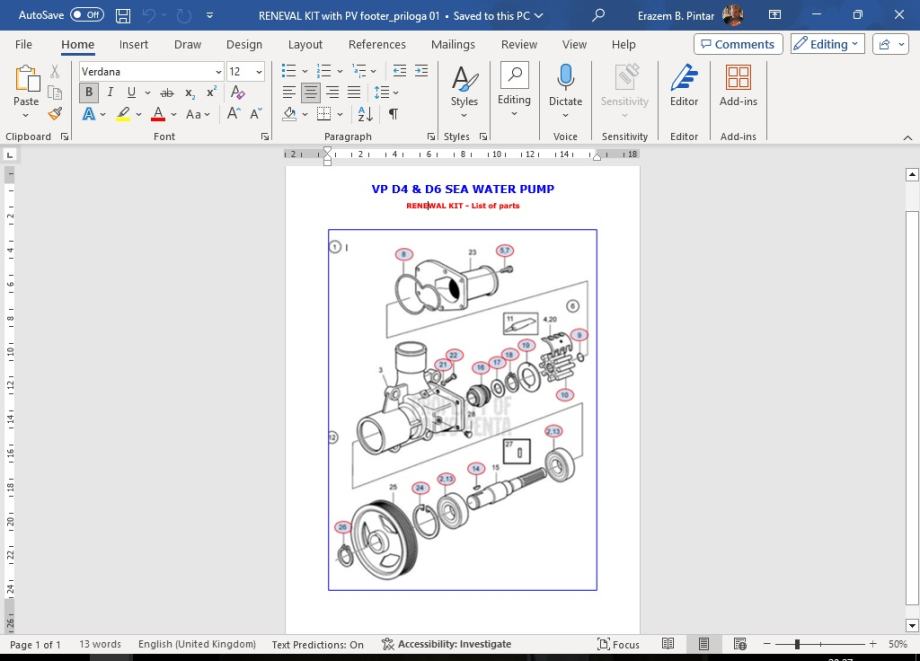Click the Comments button
Image resolution: width=920 pixels, height=661 pixels.
(737, 44)
